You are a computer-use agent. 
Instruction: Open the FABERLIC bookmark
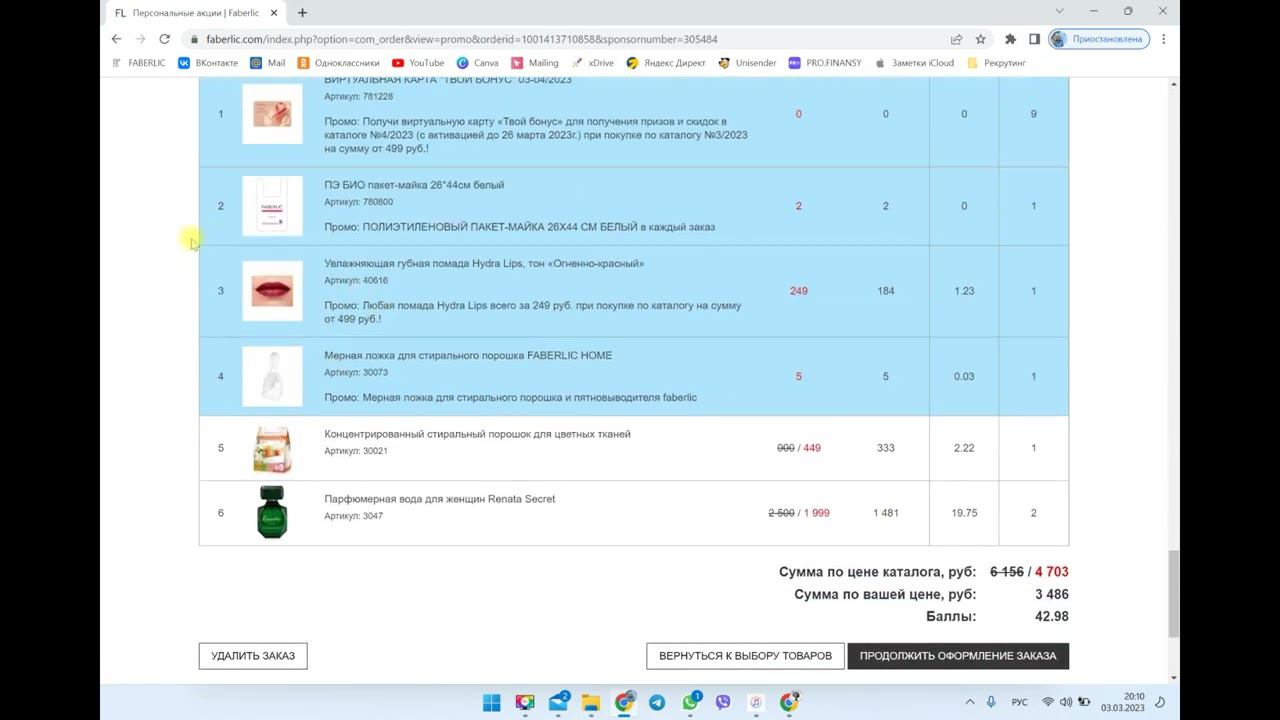click(x=138, y=63)
